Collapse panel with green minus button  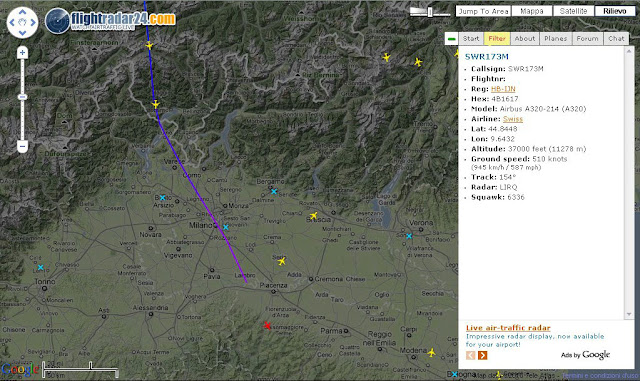(x=451, y=39)
